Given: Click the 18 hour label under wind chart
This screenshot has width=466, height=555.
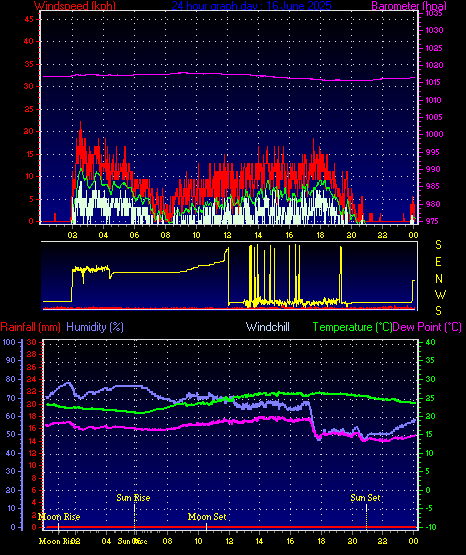Looking at the screenshot, I should [320, 235].
